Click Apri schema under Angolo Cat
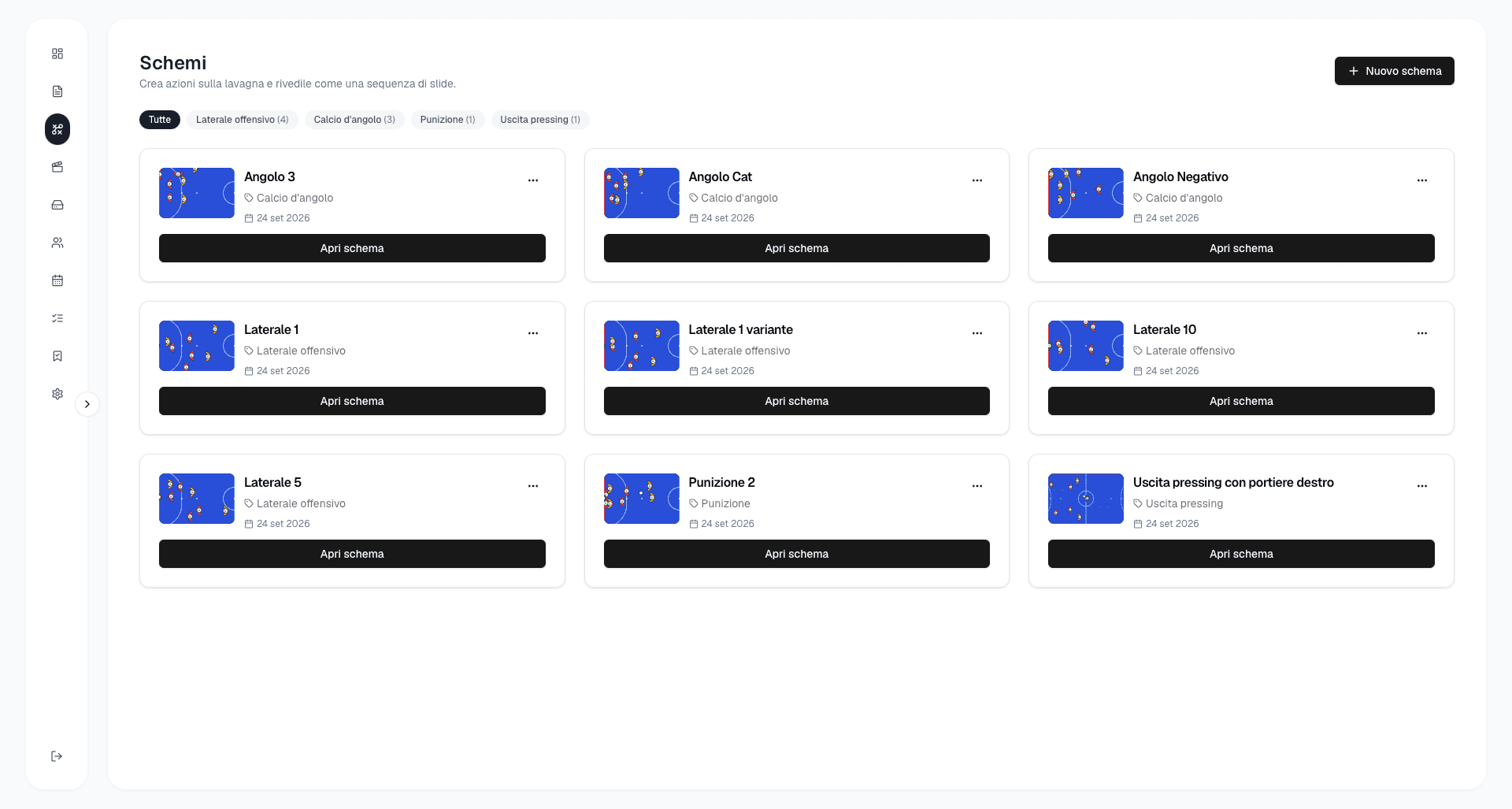The image size is (1512, 809). [796, 248]
